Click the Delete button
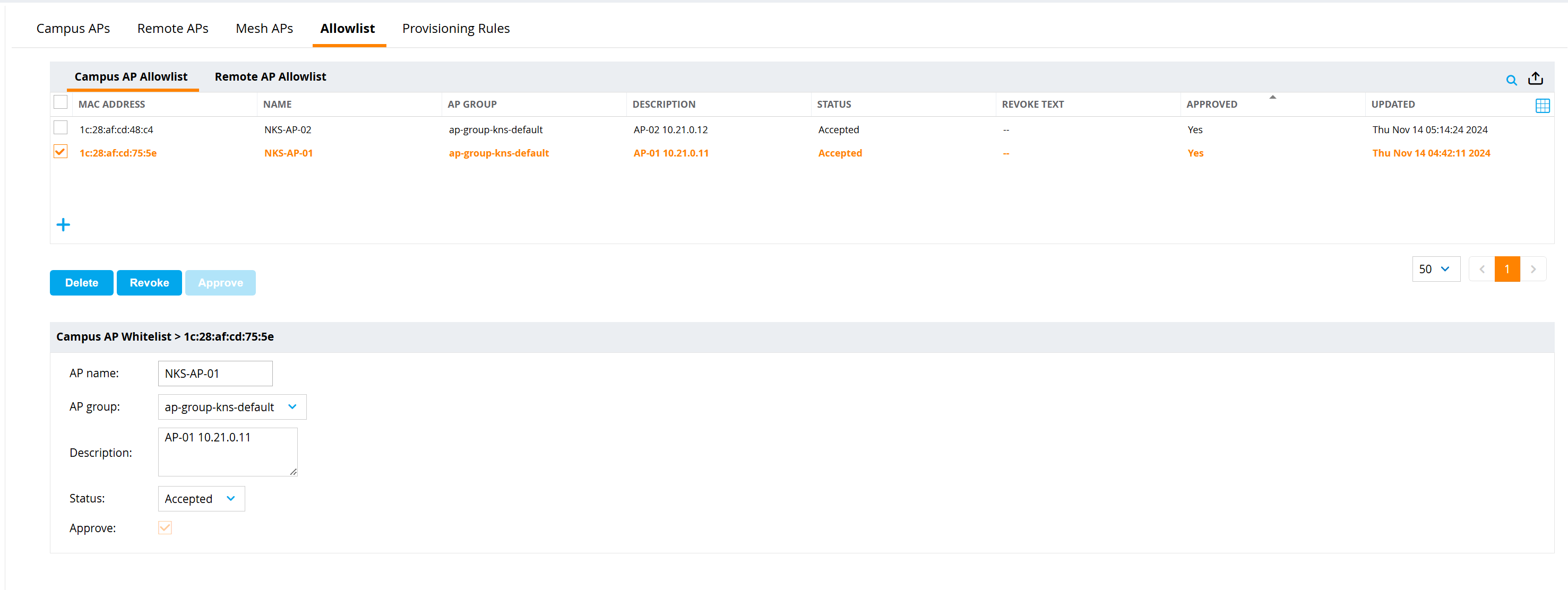This screenshot has height=590, width=1568. (81, 282)
